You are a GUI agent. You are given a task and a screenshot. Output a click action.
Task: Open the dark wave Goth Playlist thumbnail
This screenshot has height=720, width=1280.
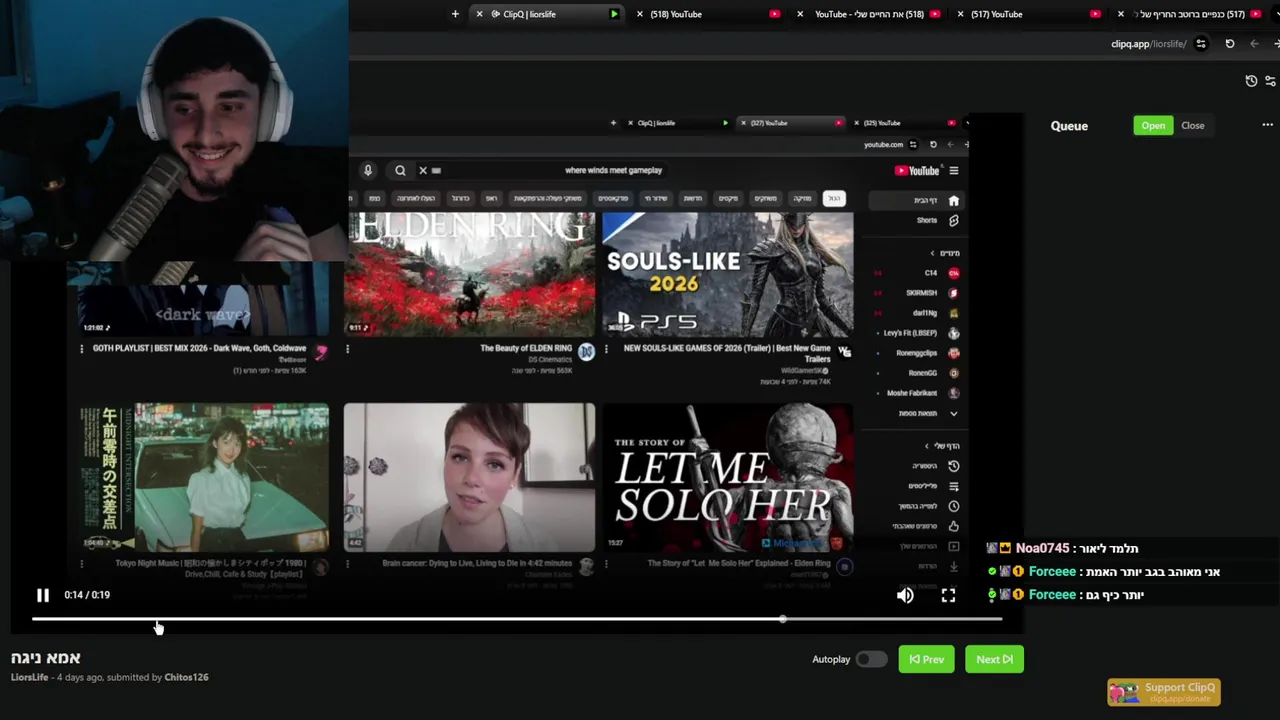204,300
